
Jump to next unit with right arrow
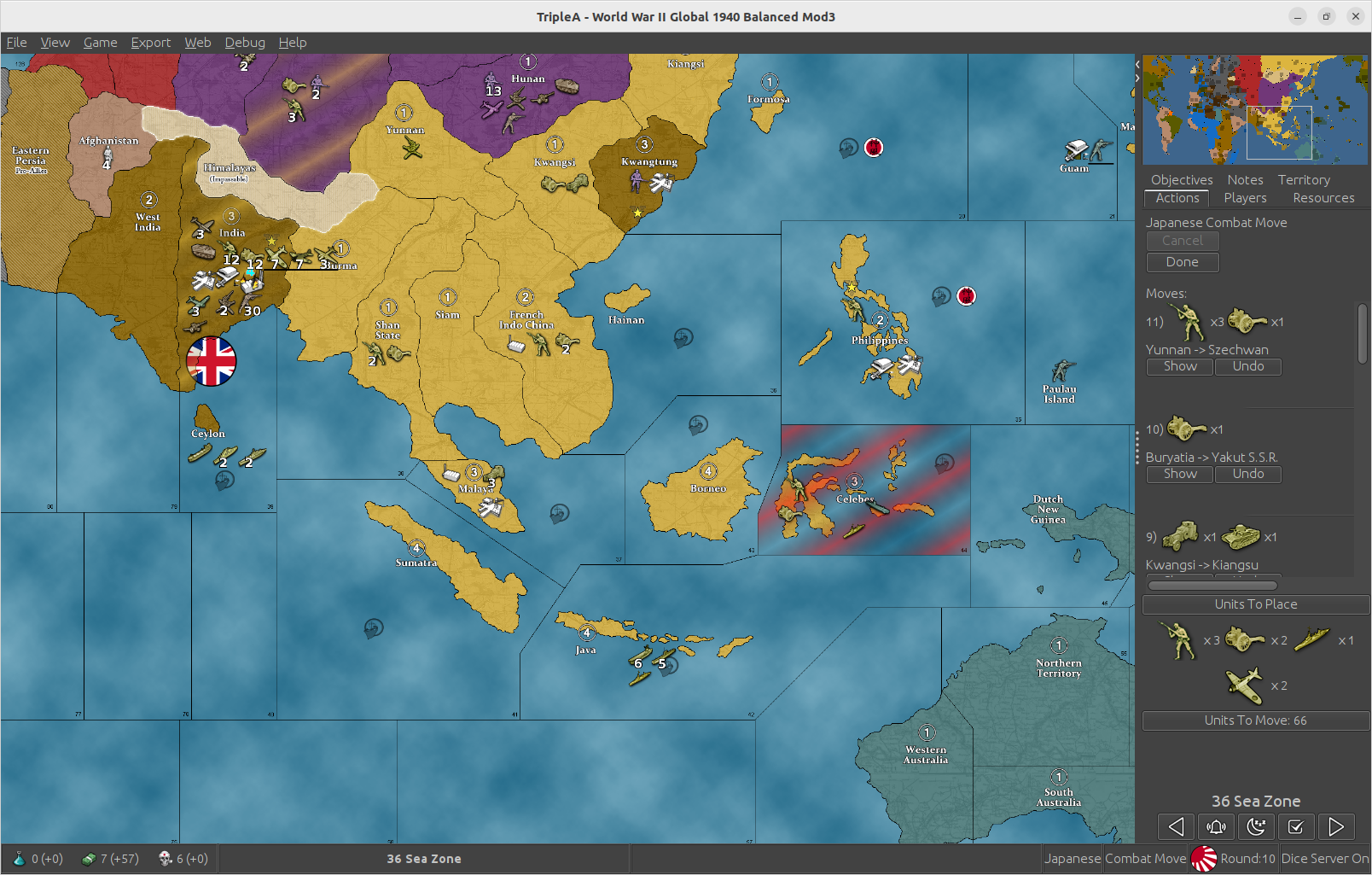tap(1336, 826)
